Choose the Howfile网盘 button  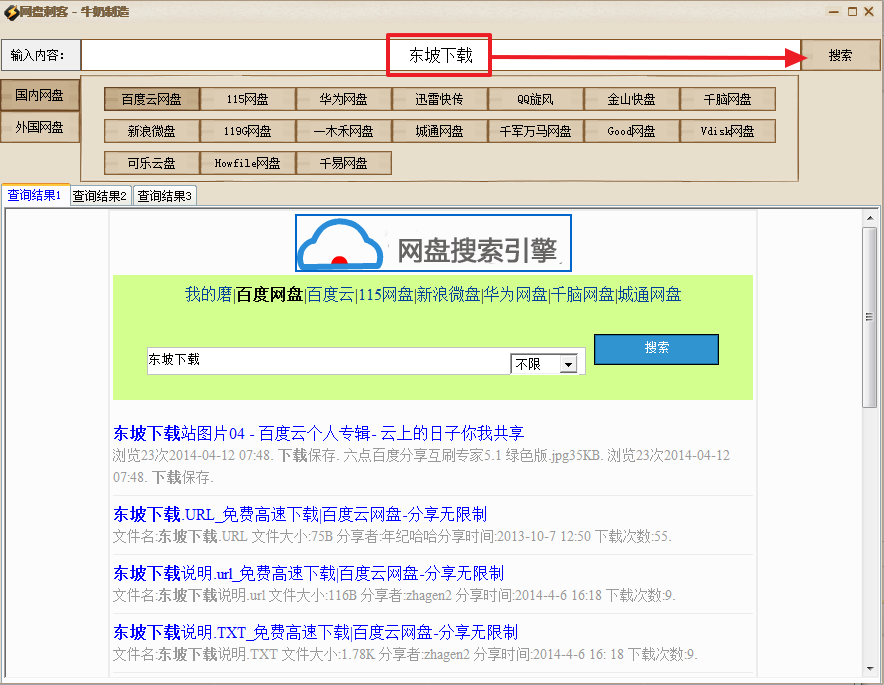247,163
